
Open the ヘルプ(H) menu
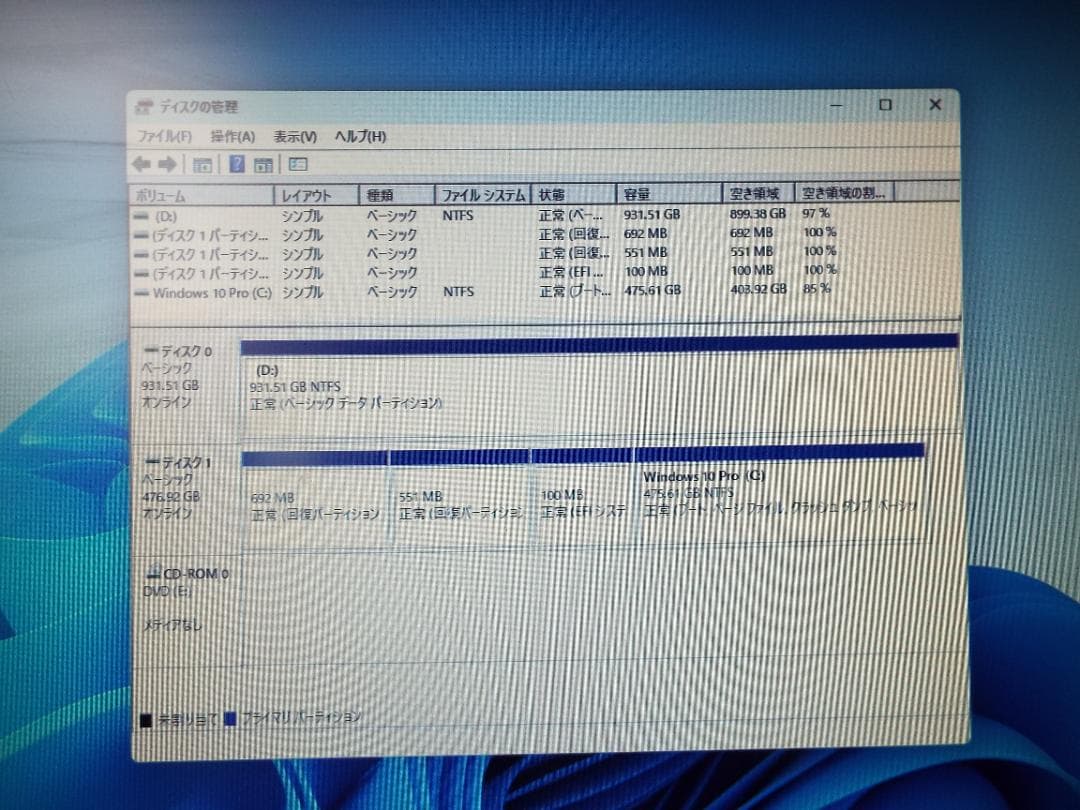coord(359,136)
